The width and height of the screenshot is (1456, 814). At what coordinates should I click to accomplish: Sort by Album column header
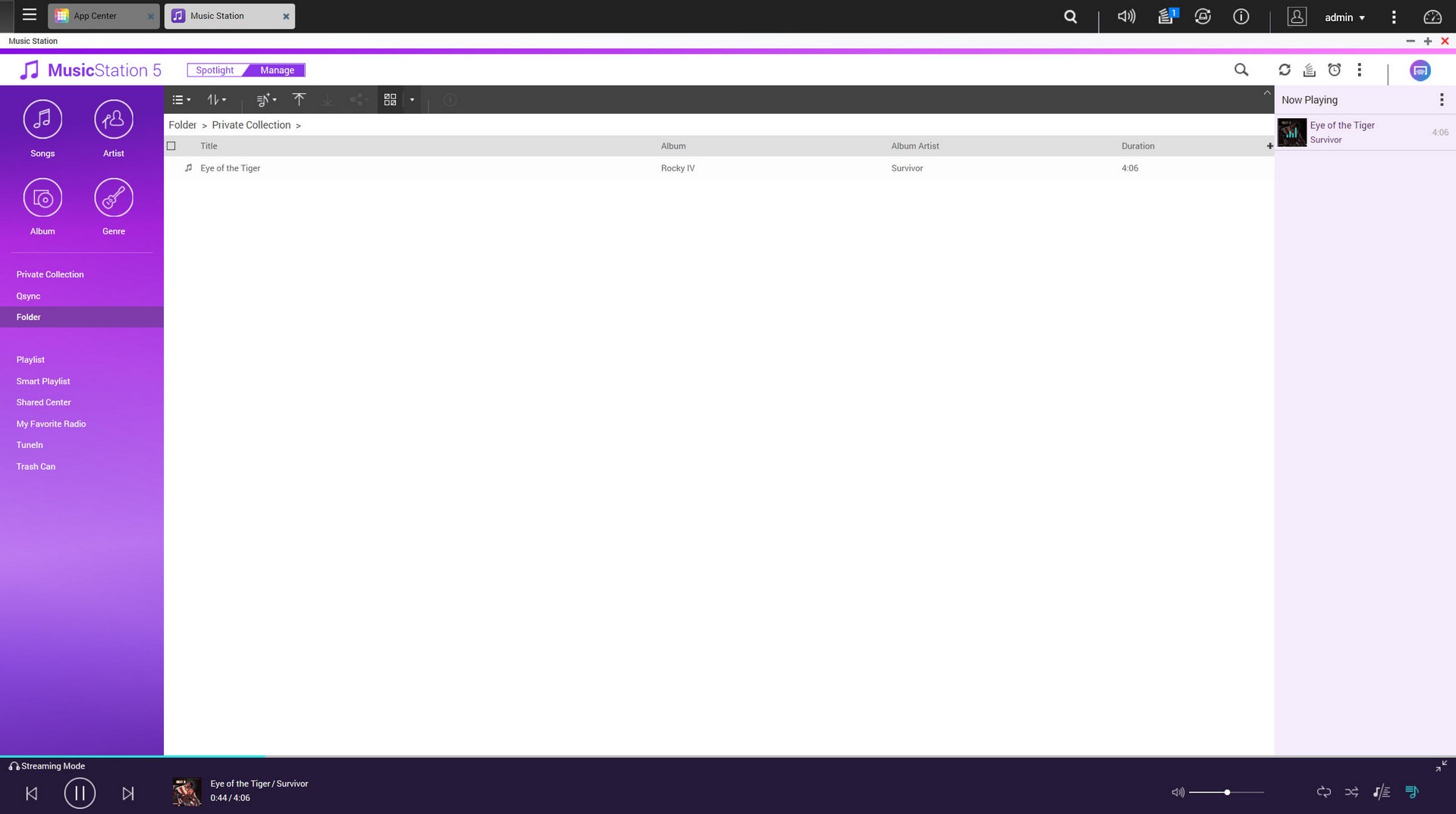tap(673, 146)
